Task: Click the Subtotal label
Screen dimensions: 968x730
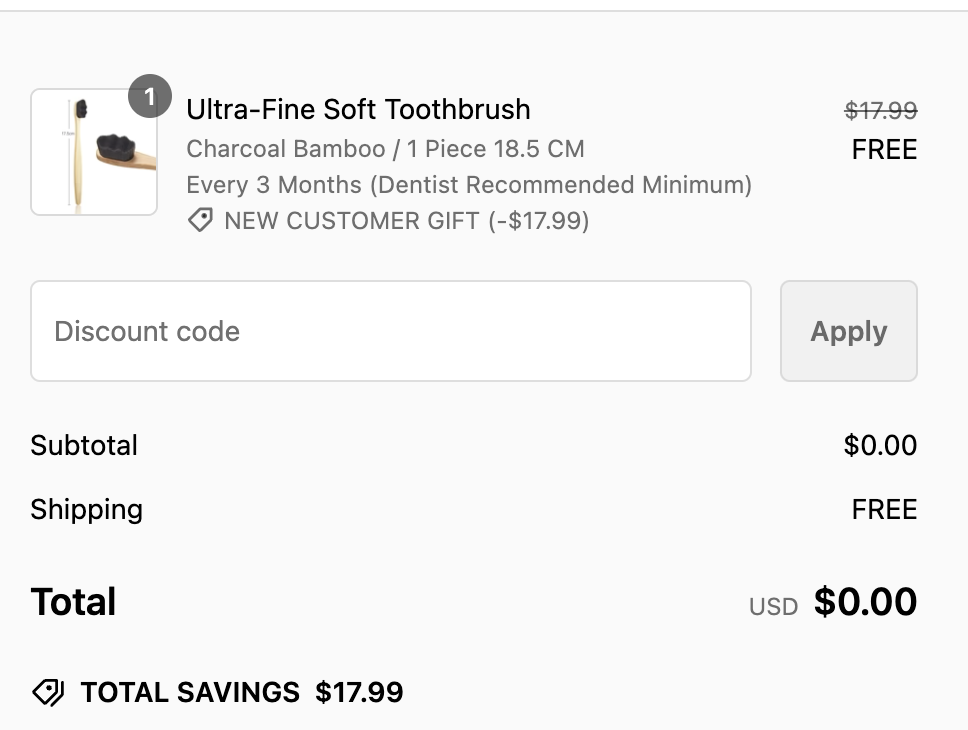Action: pyautogui.click(x=84, y=445)
